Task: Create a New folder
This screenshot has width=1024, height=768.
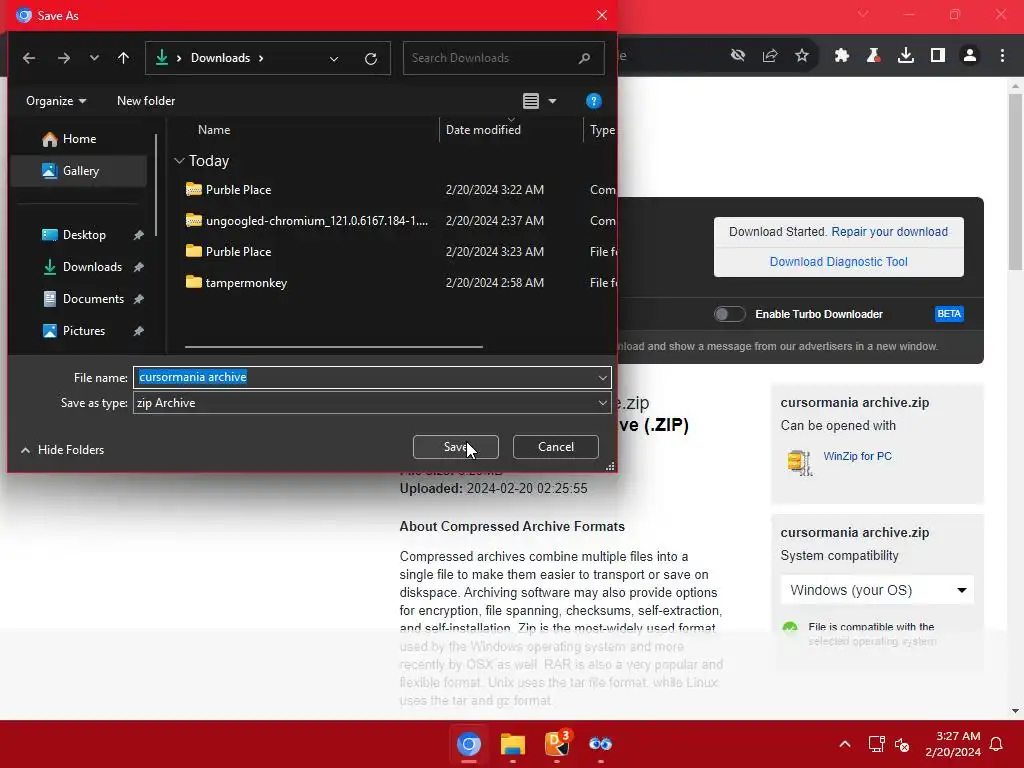Action: pos(146,101)
